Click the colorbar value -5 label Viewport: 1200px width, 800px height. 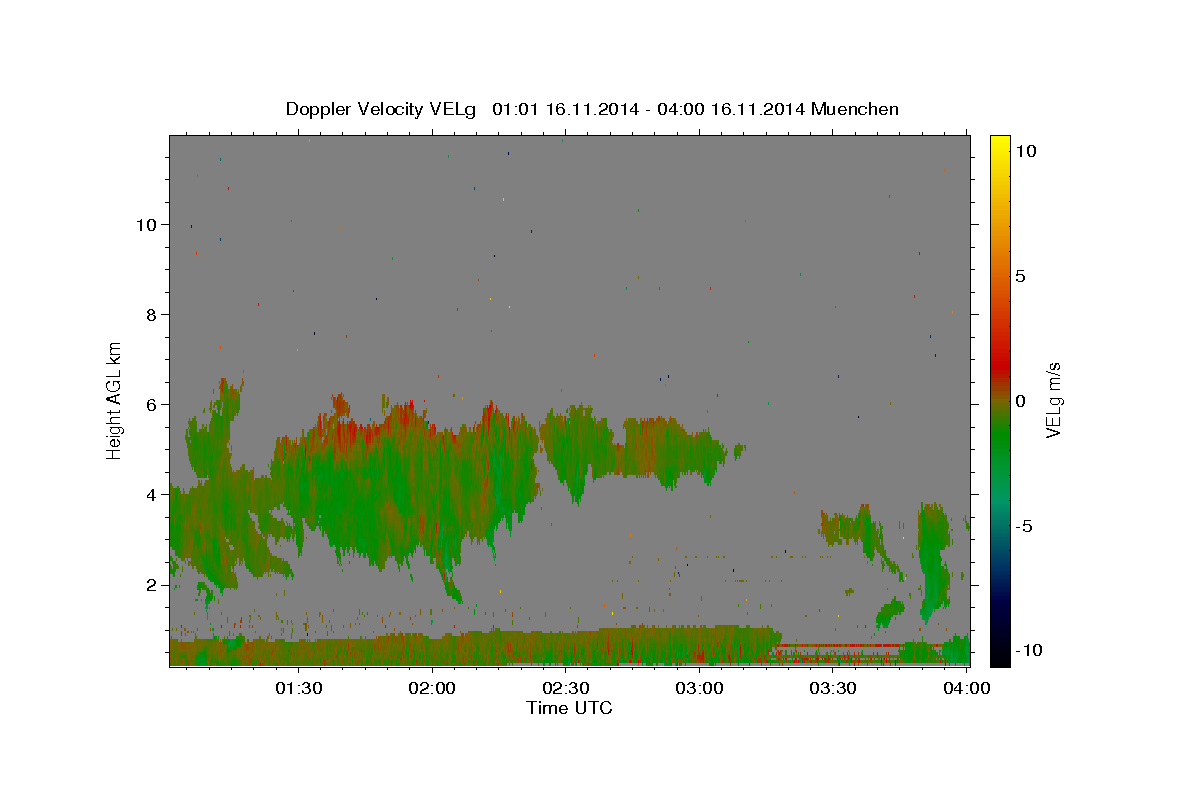point(1024,526)
